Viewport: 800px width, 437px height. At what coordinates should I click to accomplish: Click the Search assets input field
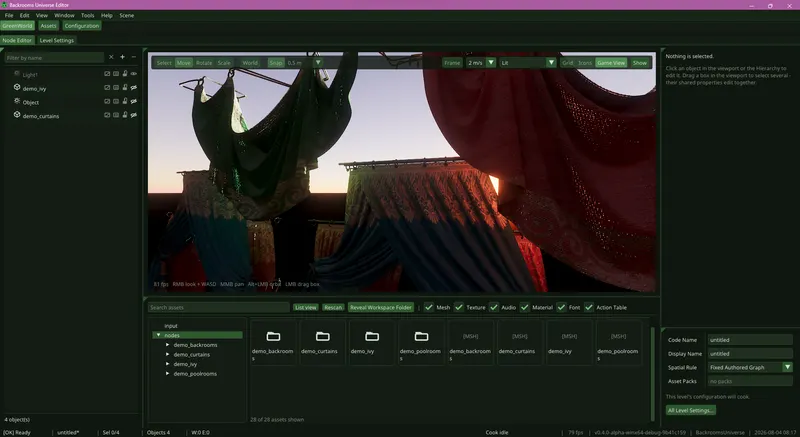(x=219, y=307)
